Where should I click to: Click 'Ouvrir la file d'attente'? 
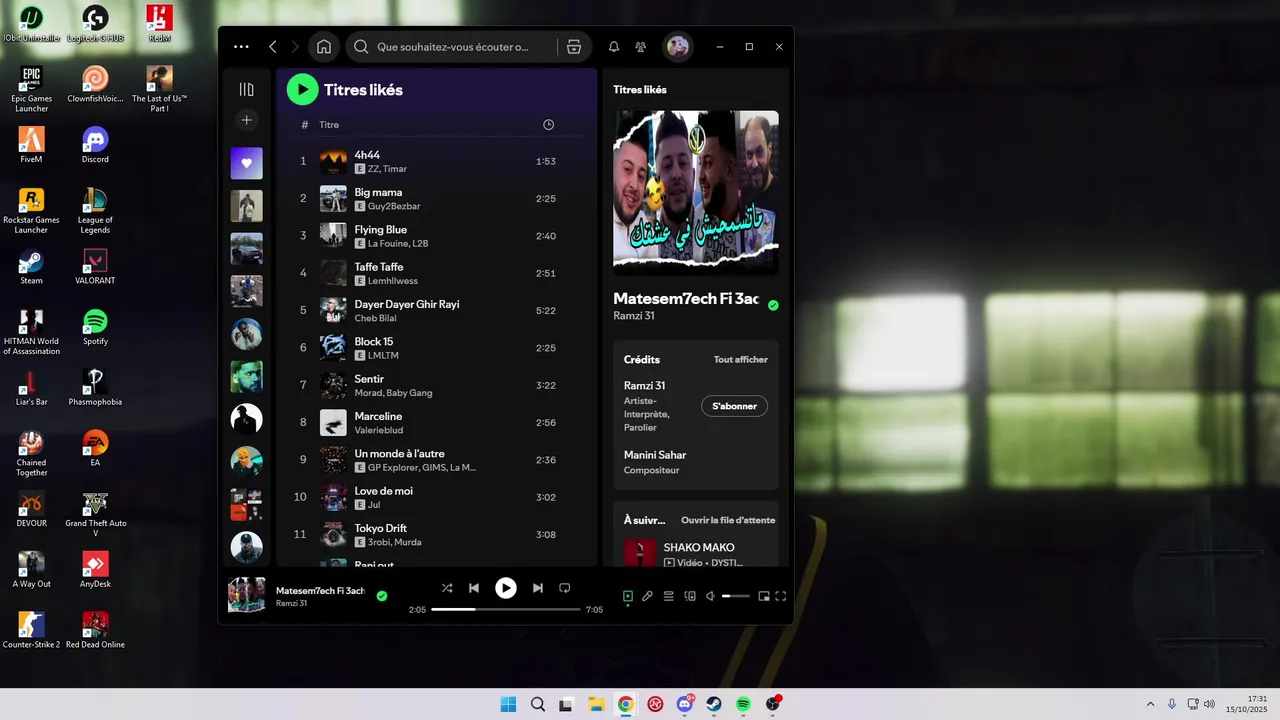(728, 520)
